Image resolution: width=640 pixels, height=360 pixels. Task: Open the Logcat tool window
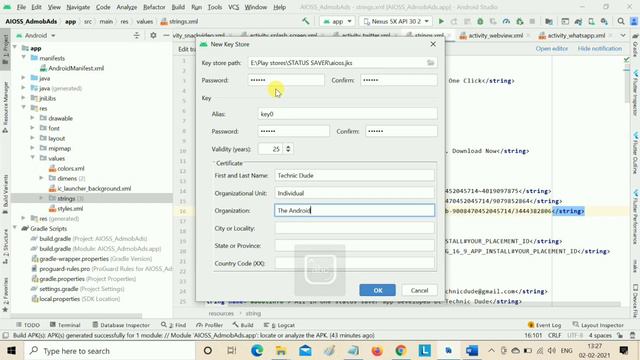279,325
